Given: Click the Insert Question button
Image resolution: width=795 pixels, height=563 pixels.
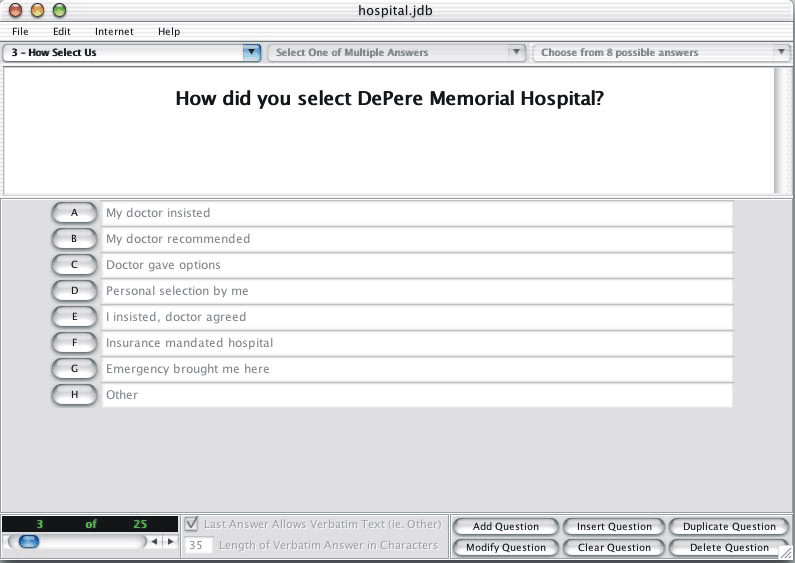Looking at the screenshot, I should [x=614, y=526].
